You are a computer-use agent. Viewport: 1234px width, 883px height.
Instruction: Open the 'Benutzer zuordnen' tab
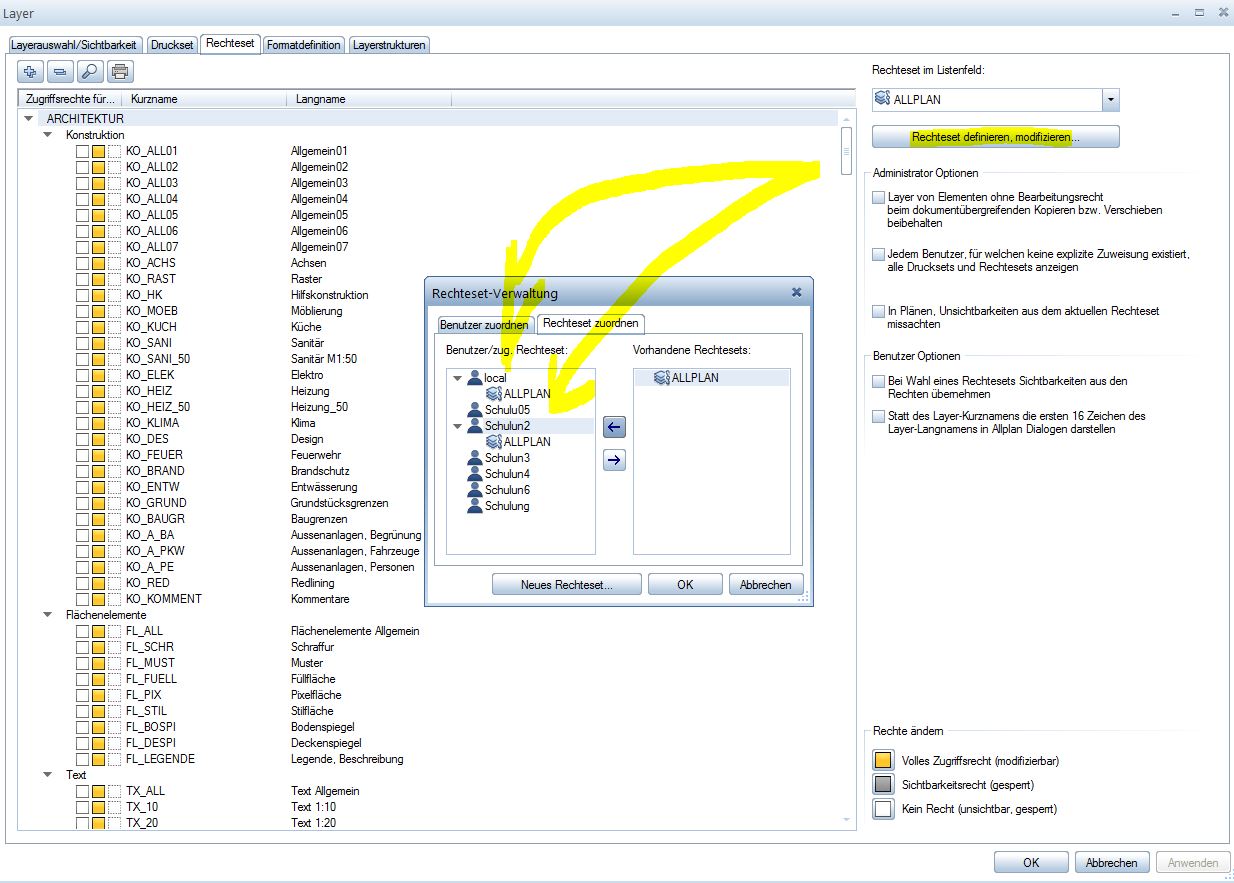pyautogui.click(x=484, y=325)
